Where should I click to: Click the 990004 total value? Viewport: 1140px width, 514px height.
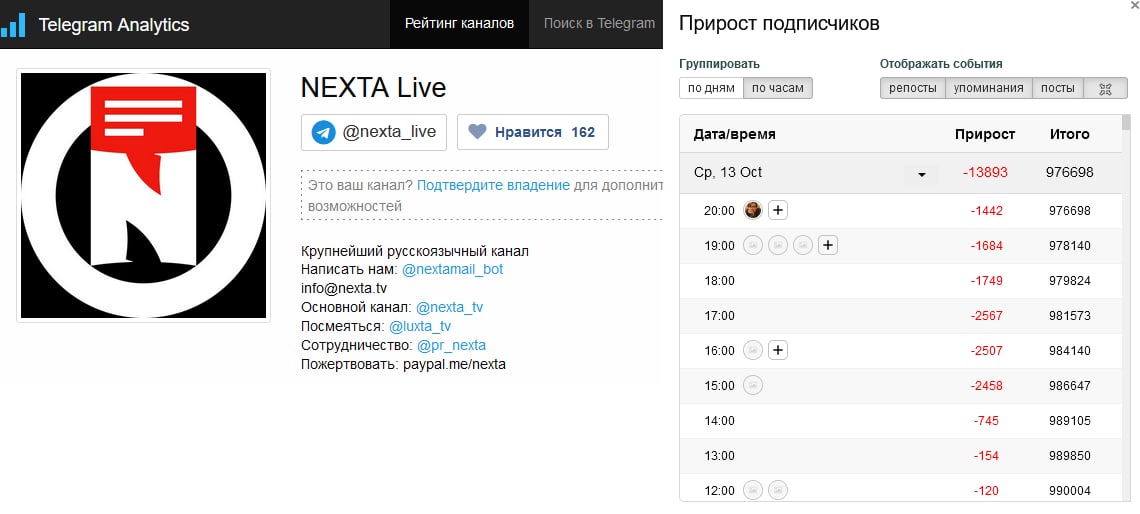pyautogui.click(x=1069, y=491)
